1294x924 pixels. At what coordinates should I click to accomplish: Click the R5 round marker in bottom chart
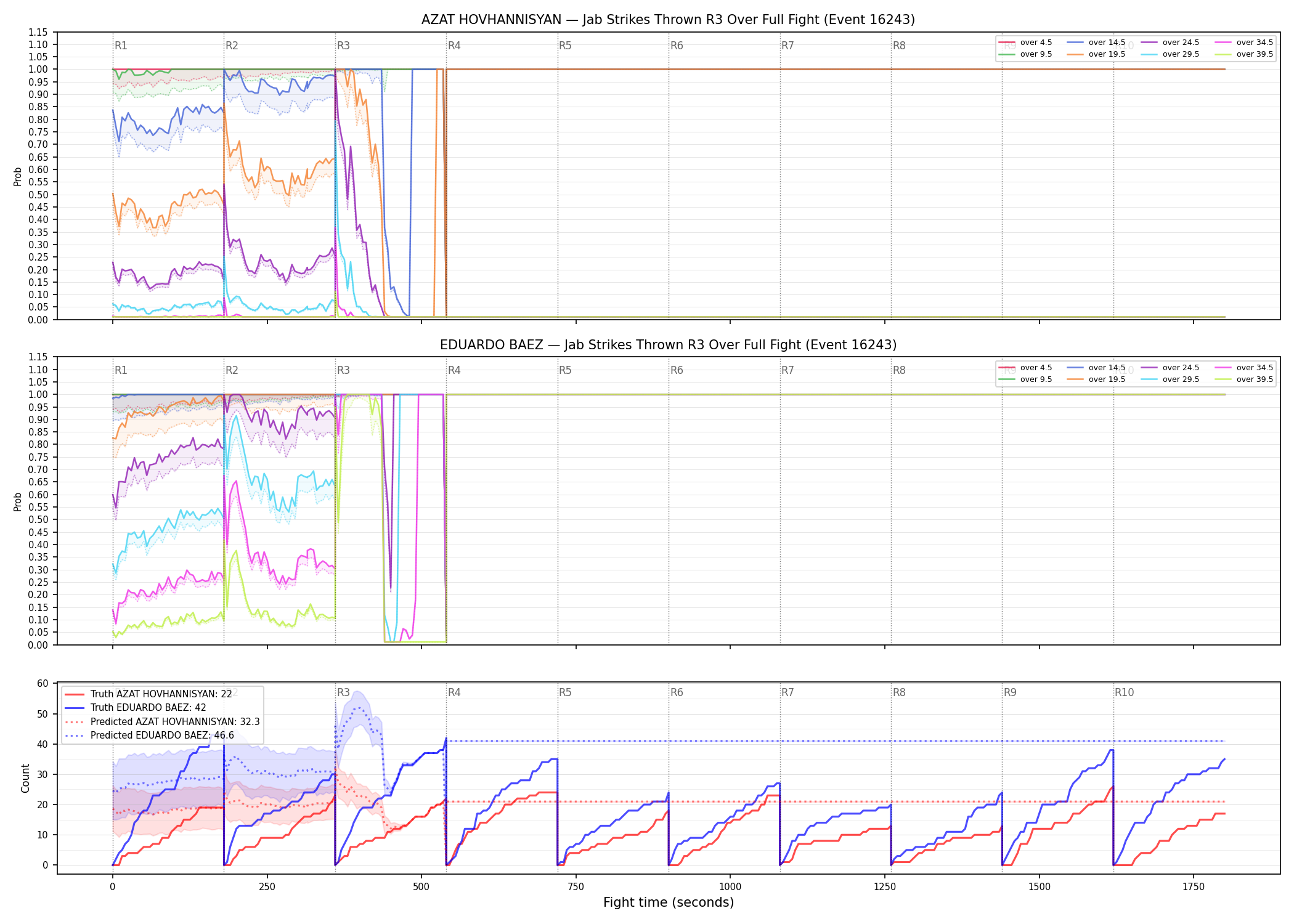565,692
